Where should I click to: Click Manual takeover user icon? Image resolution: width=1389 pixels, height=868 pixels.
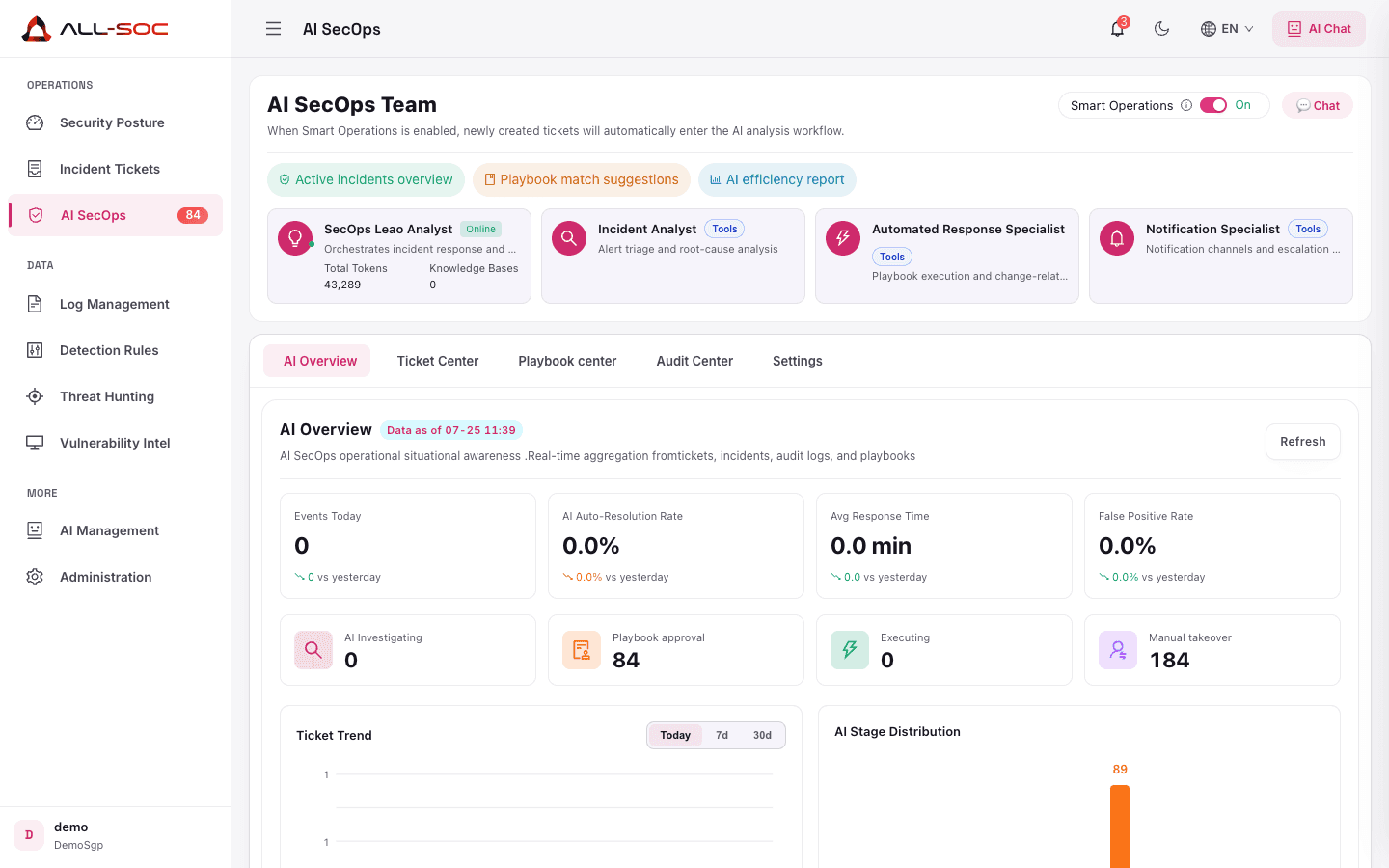pos(1118,650)
